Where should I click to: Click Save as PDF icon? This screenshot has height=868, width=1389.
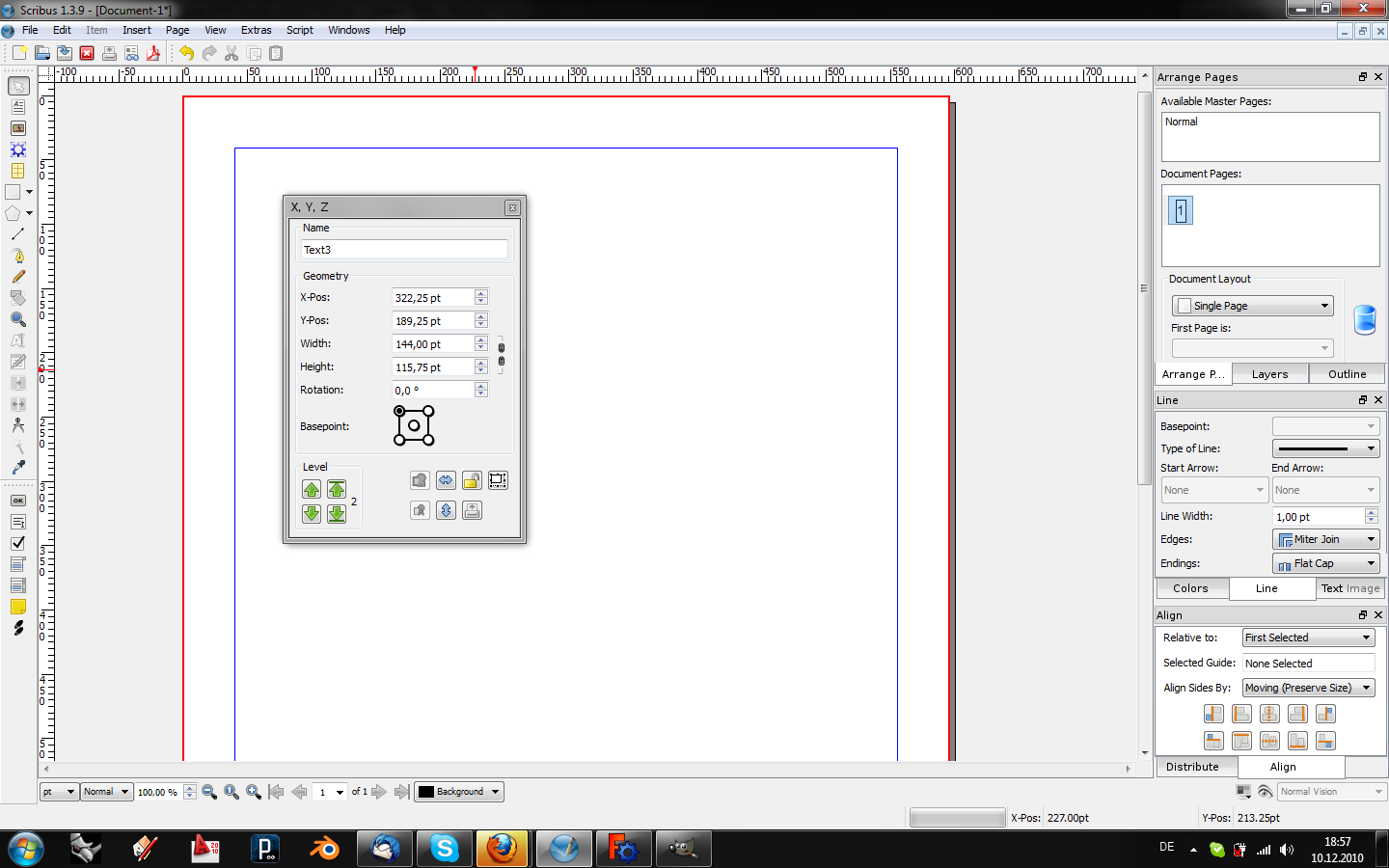[152, 53]
